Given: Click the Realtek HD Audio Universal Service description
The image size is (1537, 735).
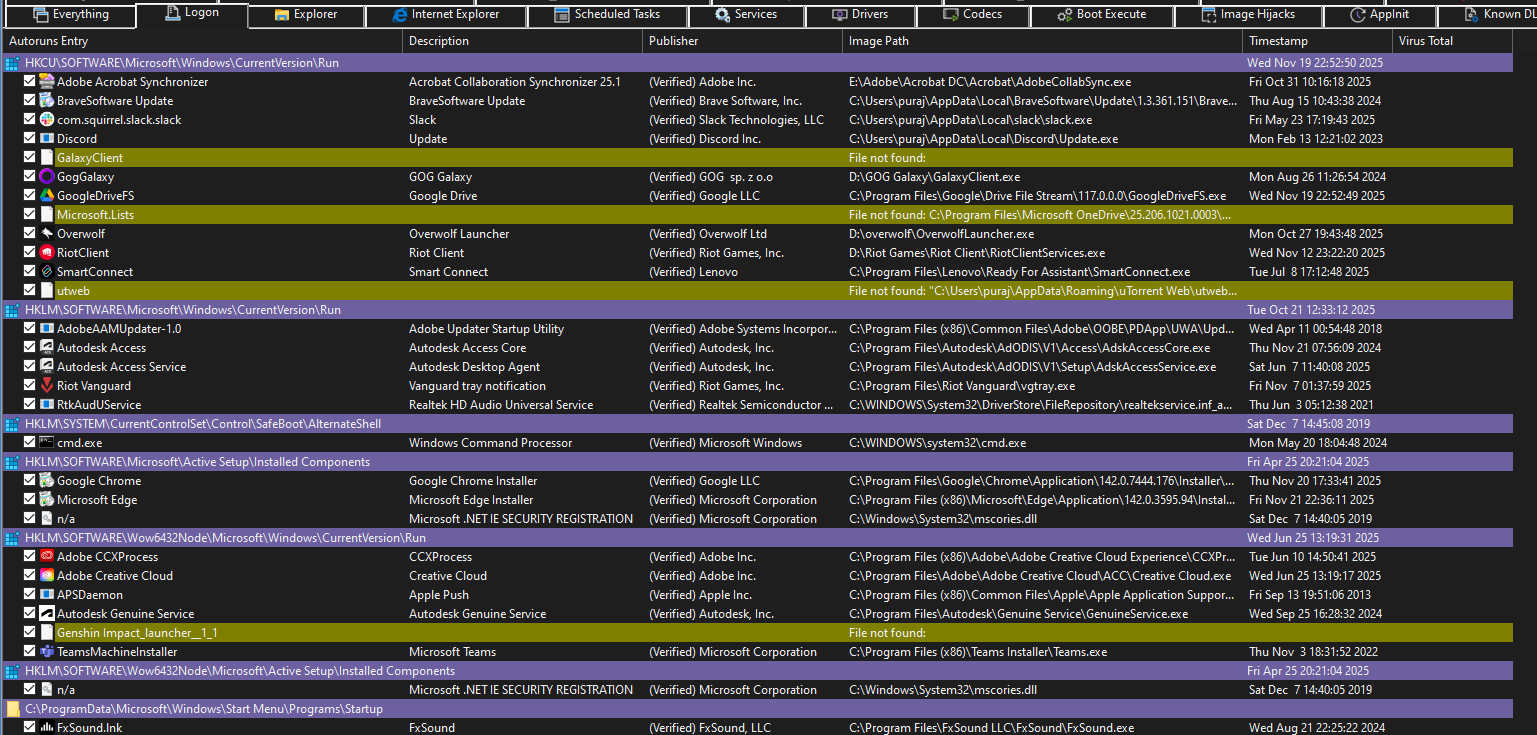Looking at the screenshot, I should pyautogui.click(x=501, y=405).
